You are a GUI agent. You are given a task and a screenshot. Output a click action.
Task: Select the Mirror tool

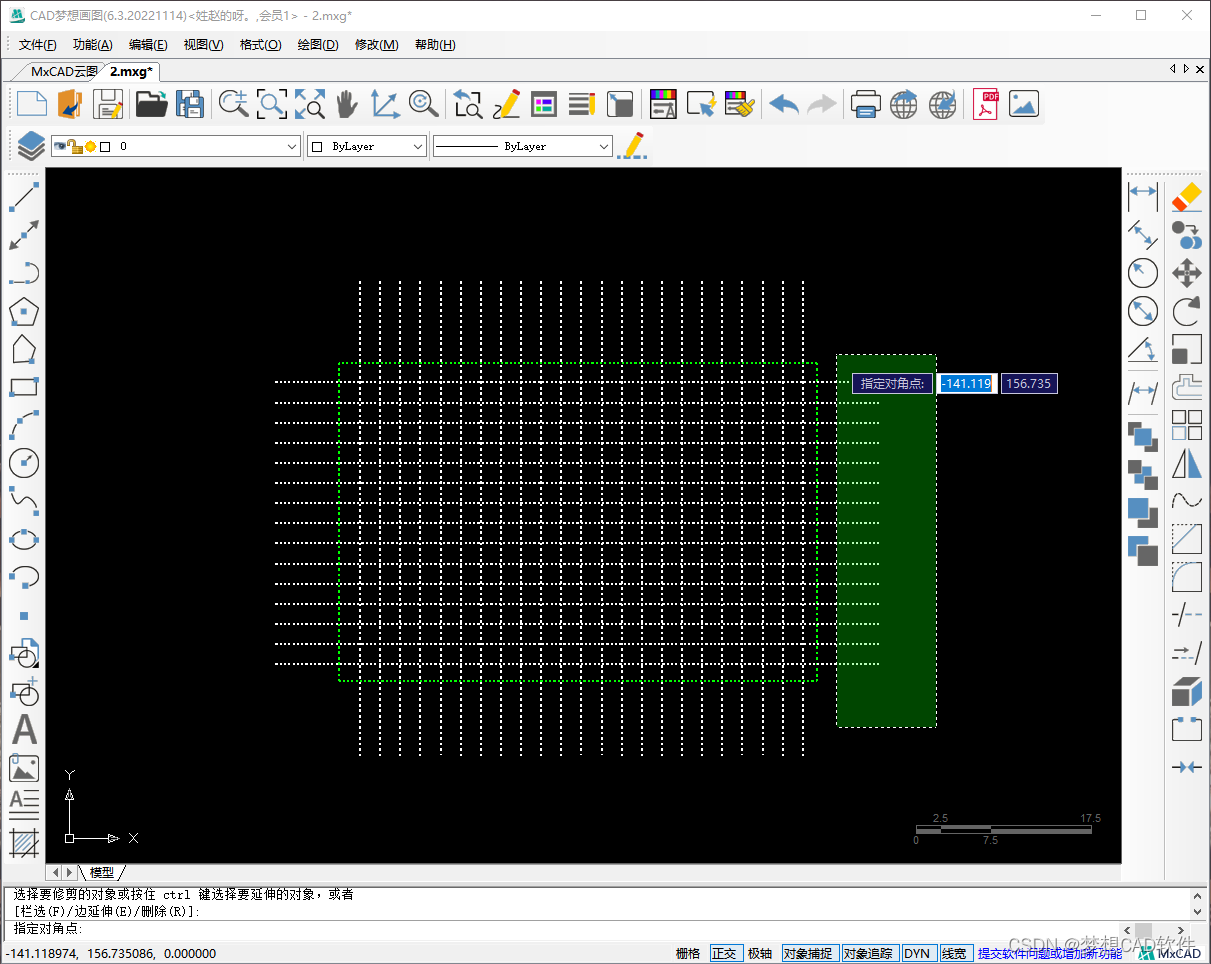coord(1186,463)
